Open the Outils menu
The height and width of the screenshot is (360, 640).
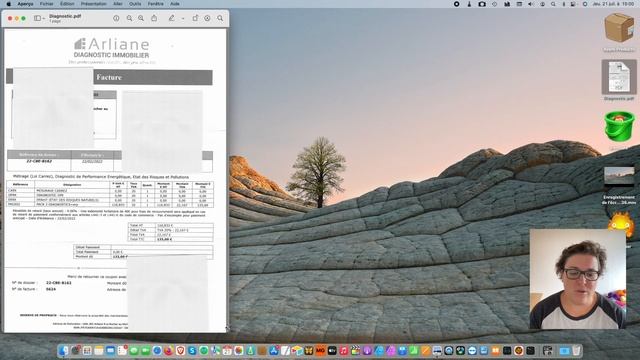tap(135, 4)
